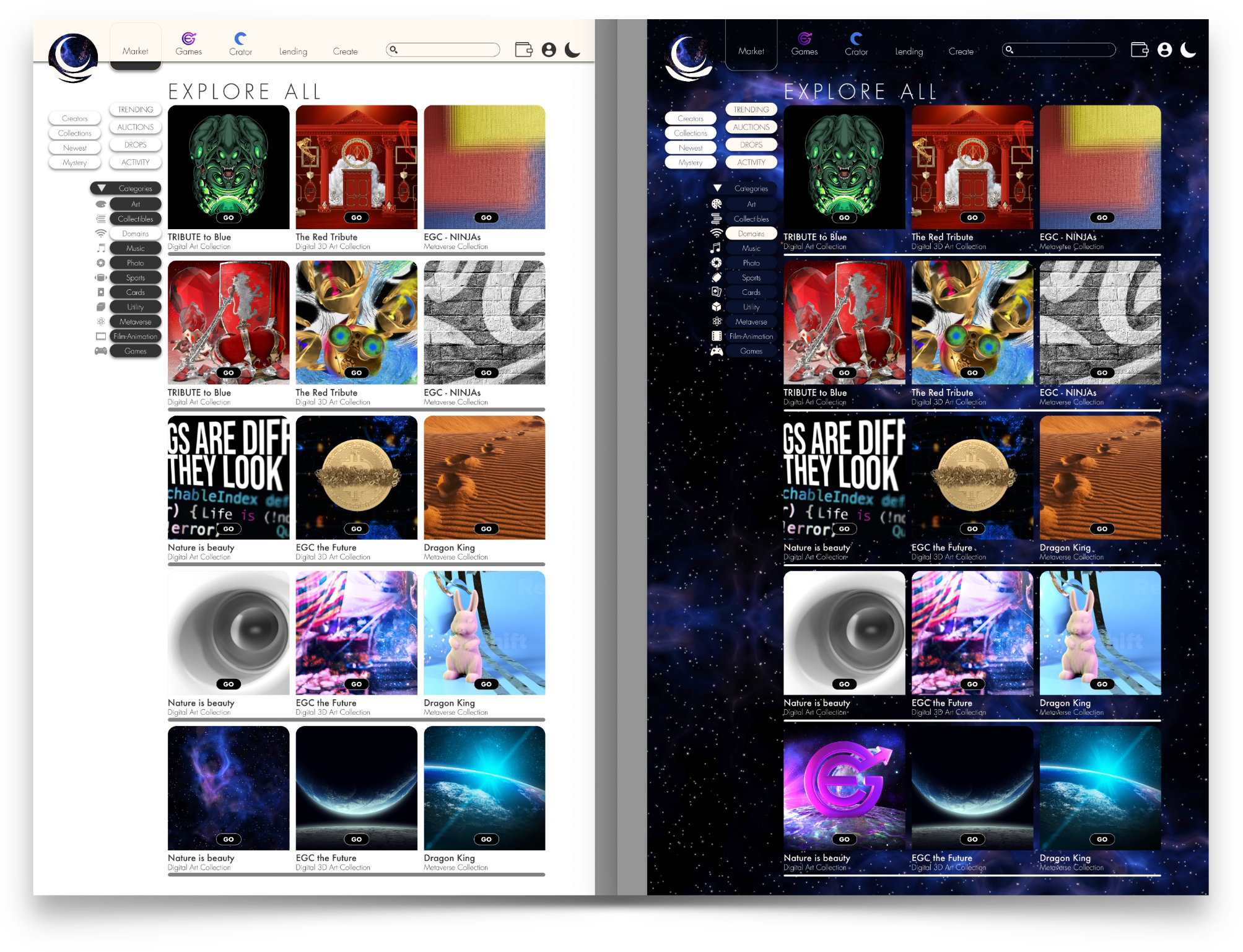This screenshot has height=952, width=1243.
Task: Click the playing cards icon in the dark sidebar
Action: tap(717, 292)
